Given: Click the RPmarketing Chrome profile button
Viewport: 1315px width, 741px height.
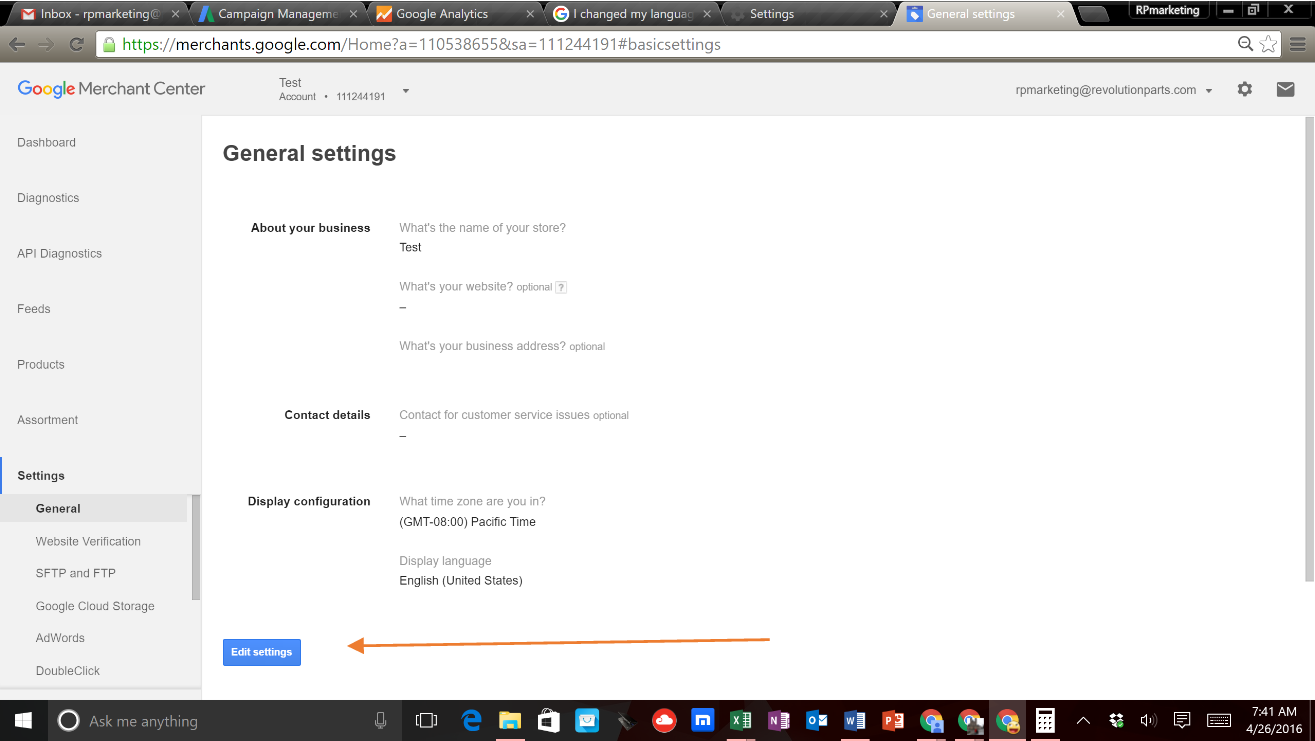Looking at the screenshot, I should [1167, 10].
